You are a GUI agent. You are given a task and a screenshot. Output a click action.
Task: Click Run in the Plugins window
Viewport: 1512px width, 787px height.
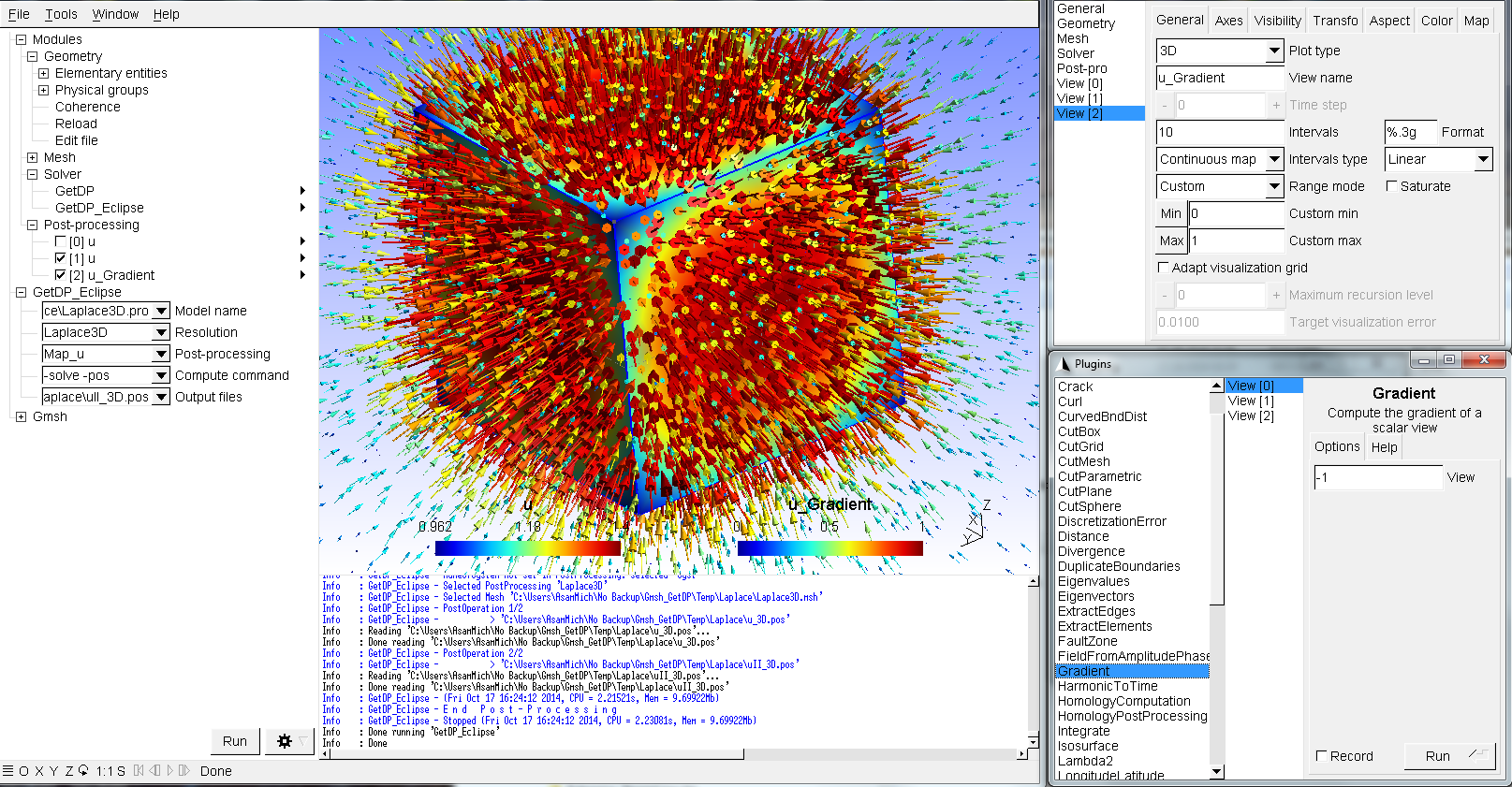[x=1437, y=756]
